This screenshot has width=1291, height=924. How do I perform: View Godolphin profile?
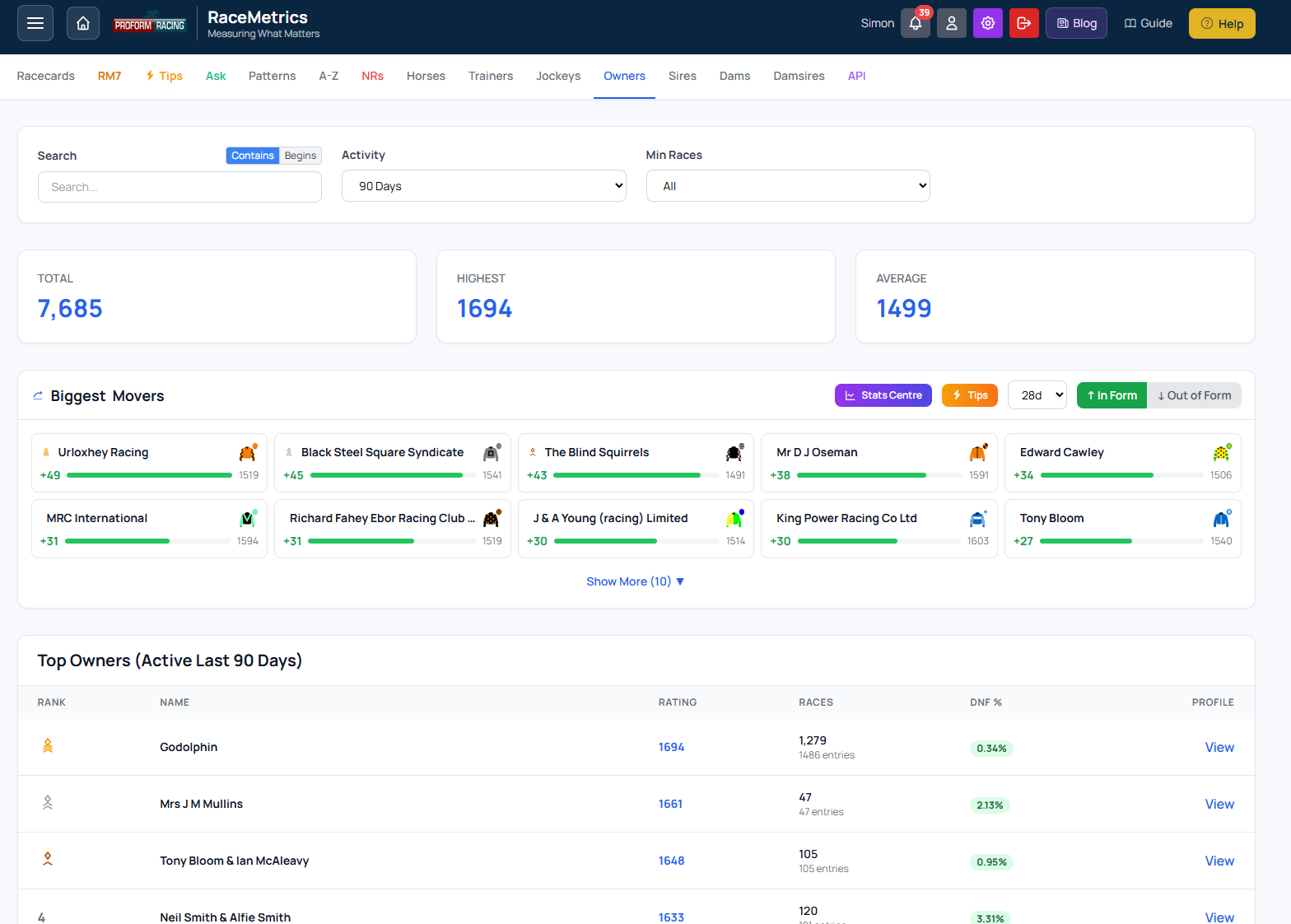click(1219, 747)
